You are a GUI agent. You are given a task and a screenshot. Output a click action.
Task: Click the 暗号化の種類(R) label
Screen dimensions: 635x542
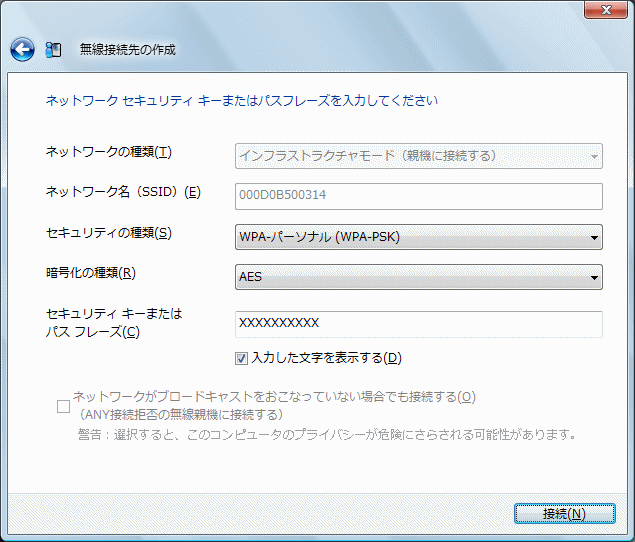(91, 272)
